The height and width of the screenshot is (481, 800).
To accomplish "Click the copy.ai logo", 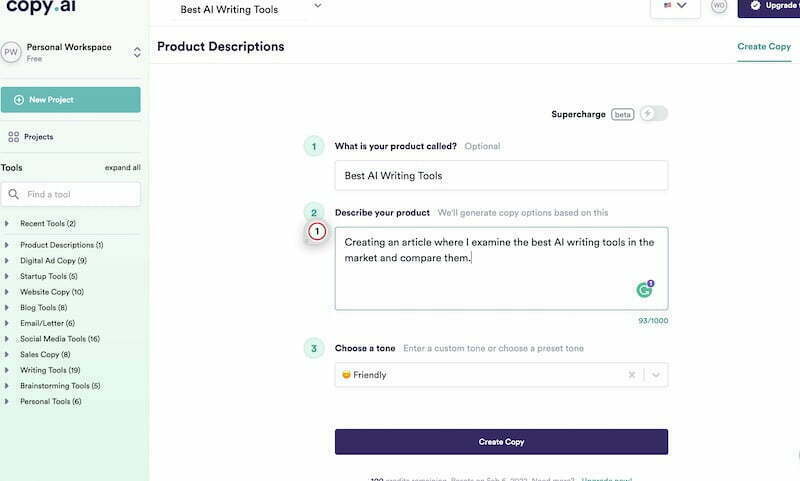I will point(41,7).
